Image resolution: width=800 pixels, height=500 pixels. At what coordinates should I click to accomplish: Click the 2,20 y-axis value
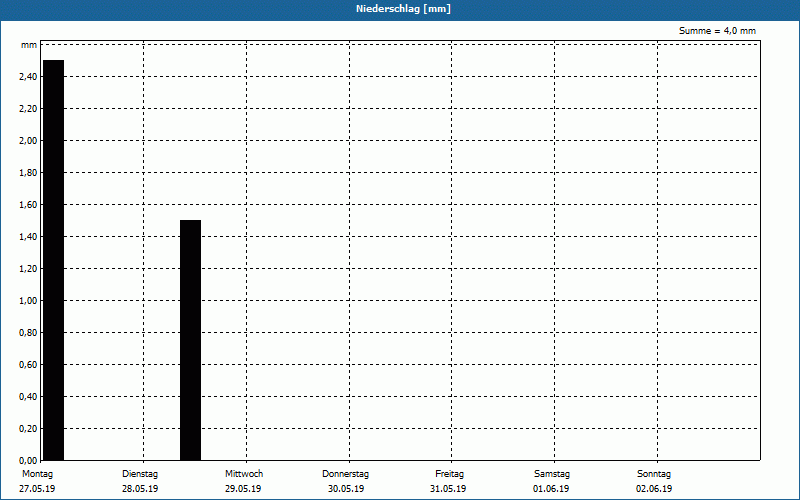pos(28,109)
